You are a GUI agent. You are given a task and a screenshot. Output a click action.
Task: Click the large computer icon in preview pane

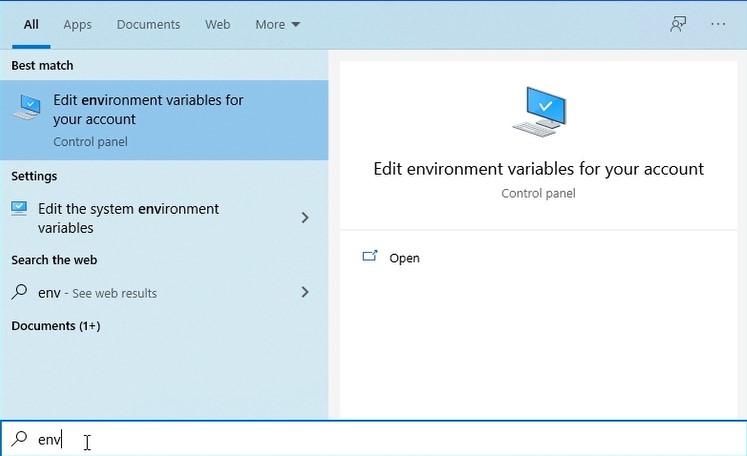pyautogui.click(x=538, y=112)
